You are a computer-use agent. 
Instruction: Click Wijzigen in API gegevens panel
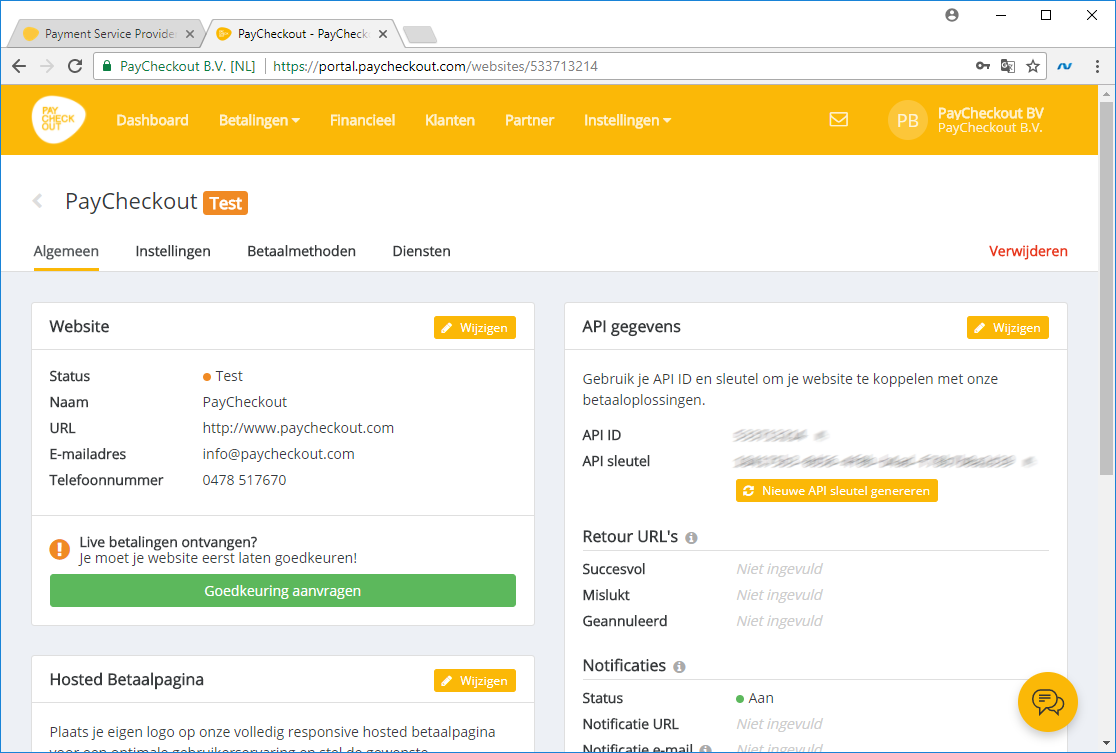click(1007, 327)
